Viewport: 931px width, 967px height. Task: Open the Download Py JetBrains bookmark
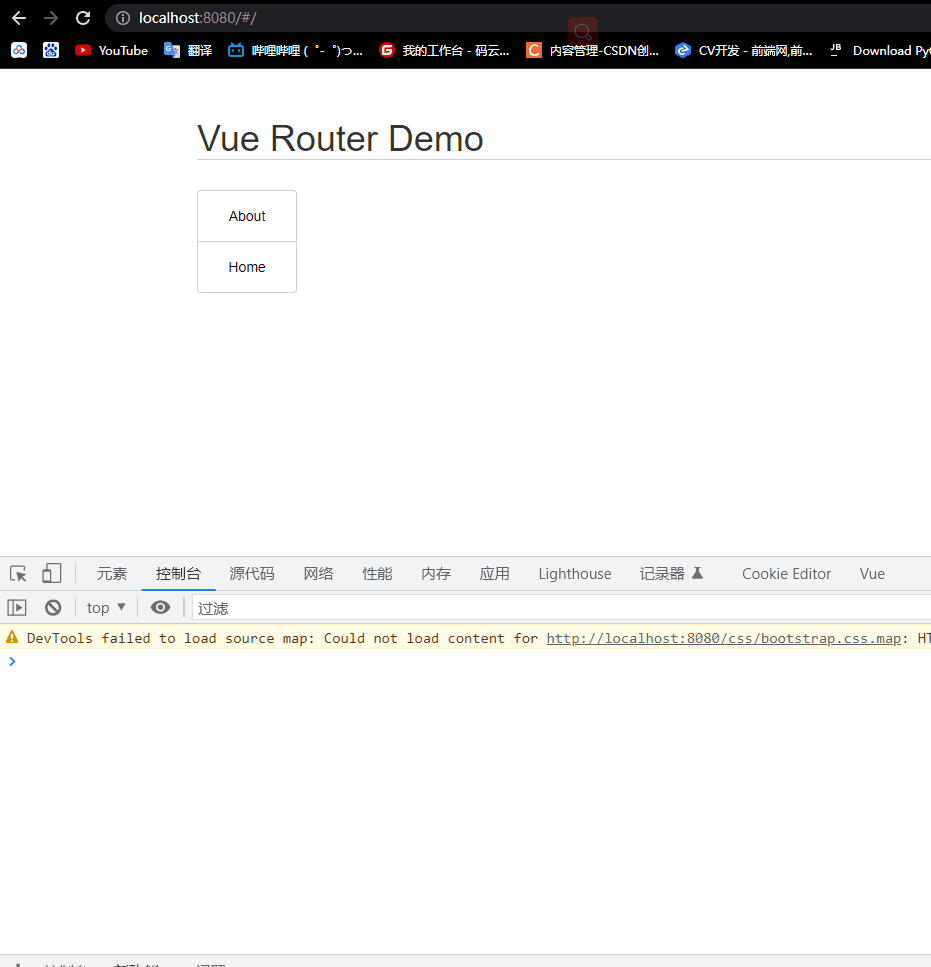[880, 50]
